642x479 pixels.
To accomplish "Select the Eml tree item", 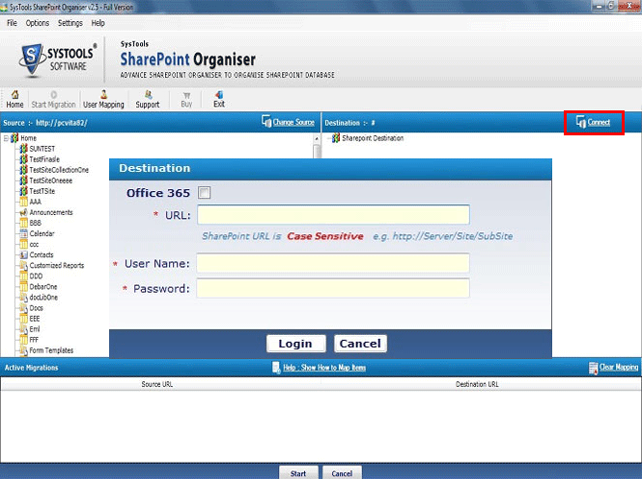I will pyautogui.click(x=35, y=329).
